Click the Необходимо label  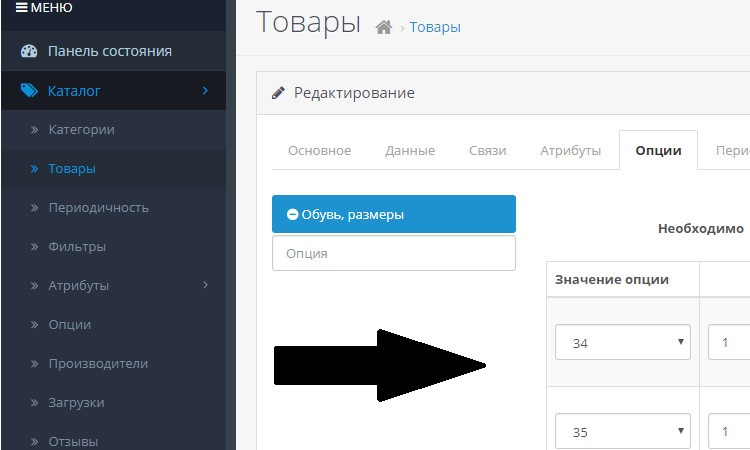[x=701, y=229]
